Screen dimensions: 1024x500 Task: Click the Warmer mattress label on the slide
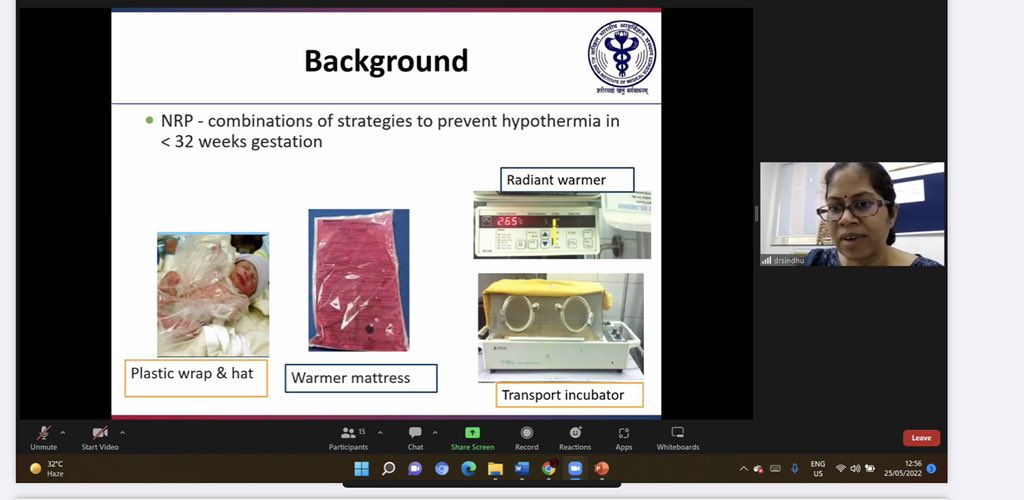[361, 378]
